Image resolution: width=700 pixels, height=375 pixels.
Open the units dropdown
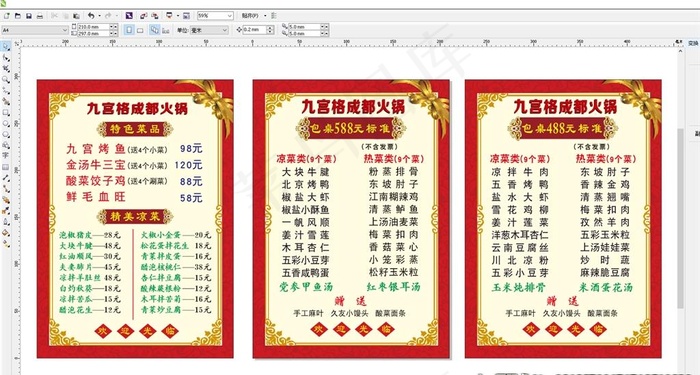(225, 30)
